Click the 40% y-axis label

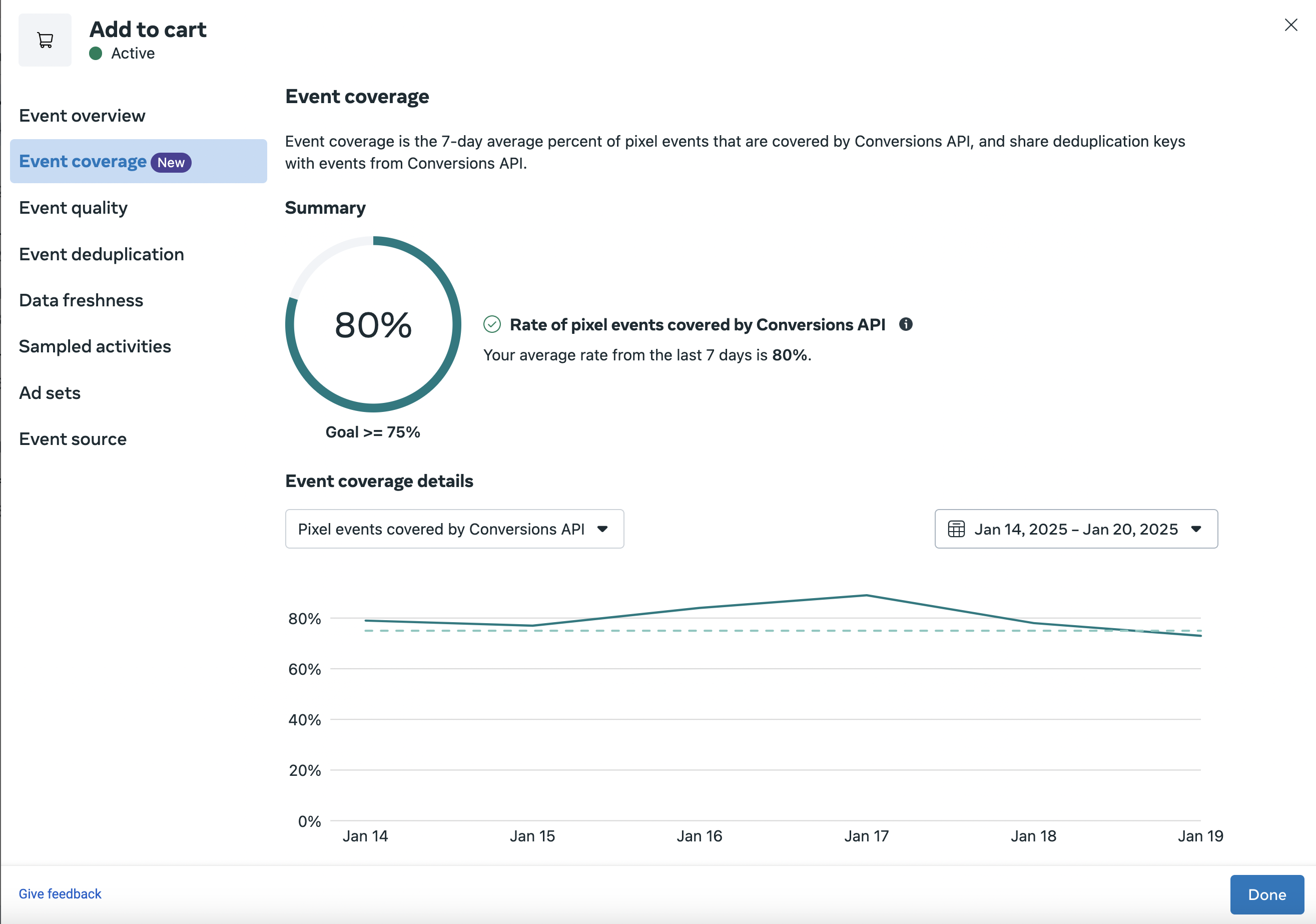coord(304,719)
